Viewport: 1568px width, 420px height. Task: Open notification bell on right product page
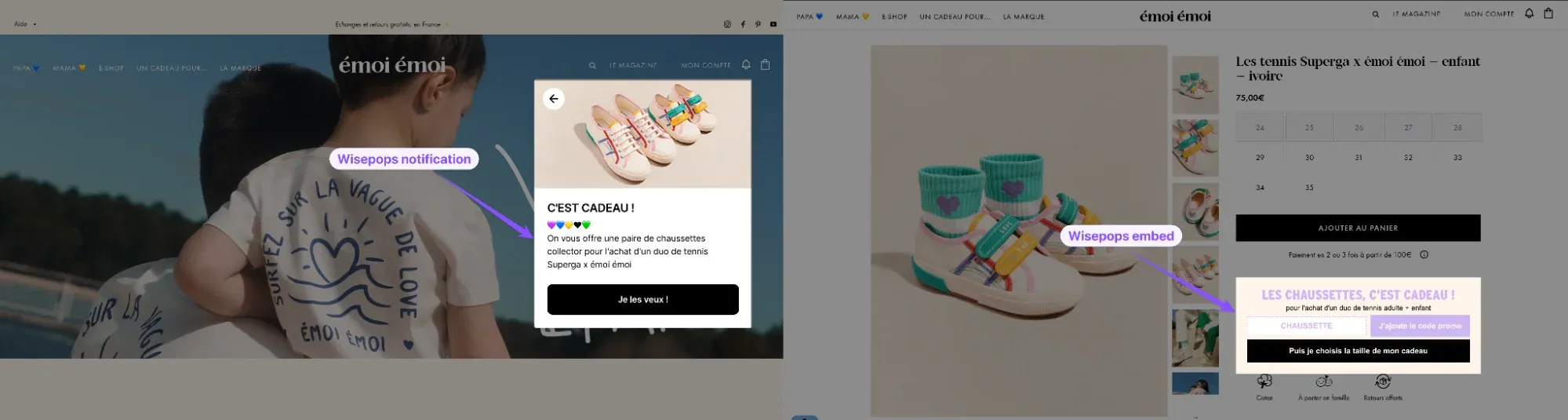[1529, 13]
